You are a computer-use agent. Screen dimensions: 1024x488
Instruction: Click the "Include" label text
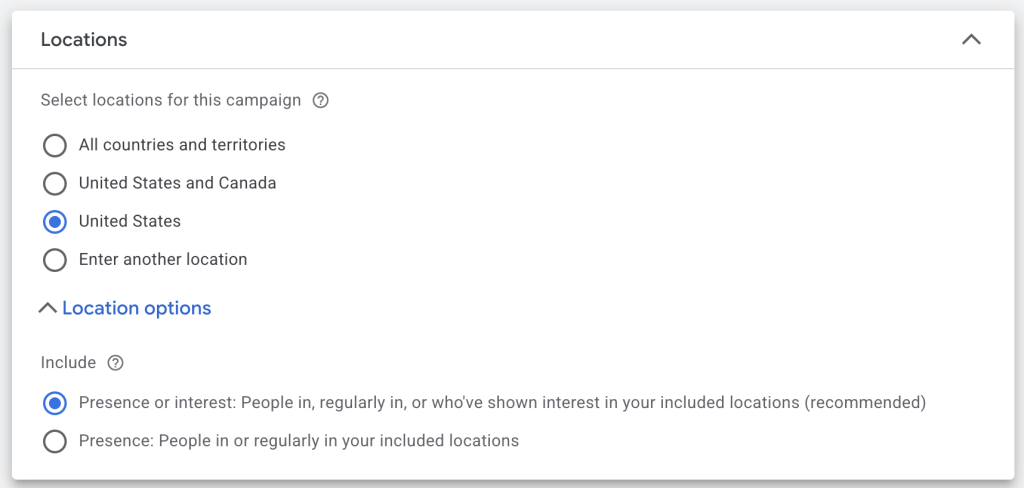[68, 363]
